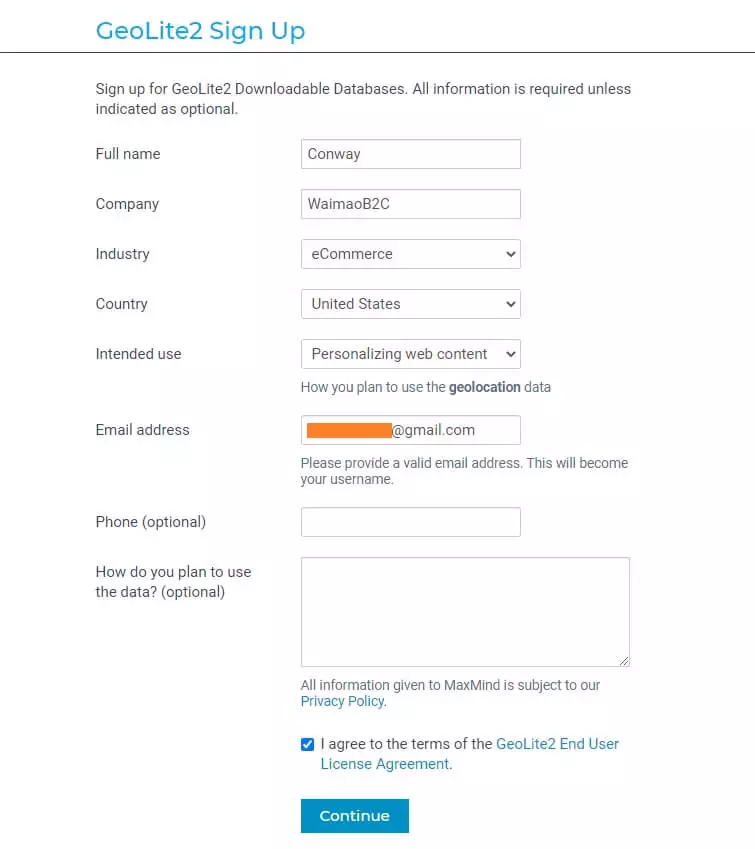The width and height of the screenshot is (755, 849).
Task: Click the textarea resize grip handle
Action: pos(625,659)
